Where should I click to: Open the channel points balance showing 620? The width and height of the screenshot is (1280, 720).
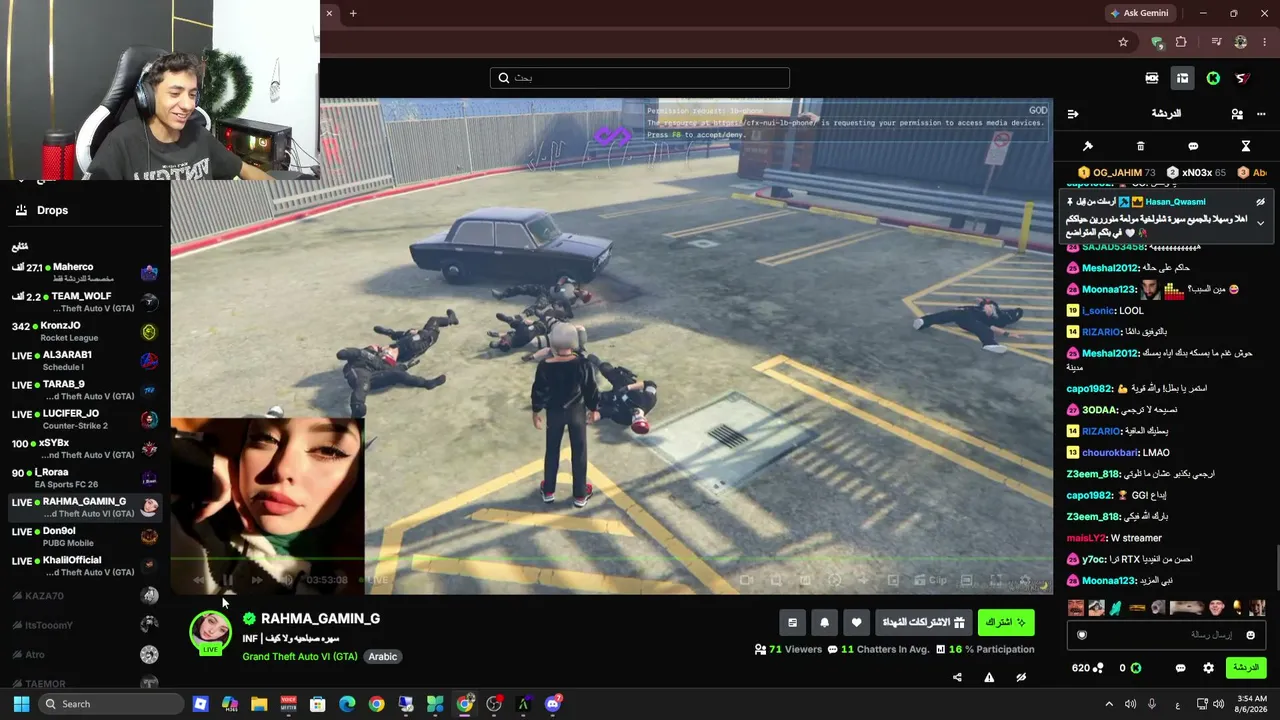(x=1087, y=668)
